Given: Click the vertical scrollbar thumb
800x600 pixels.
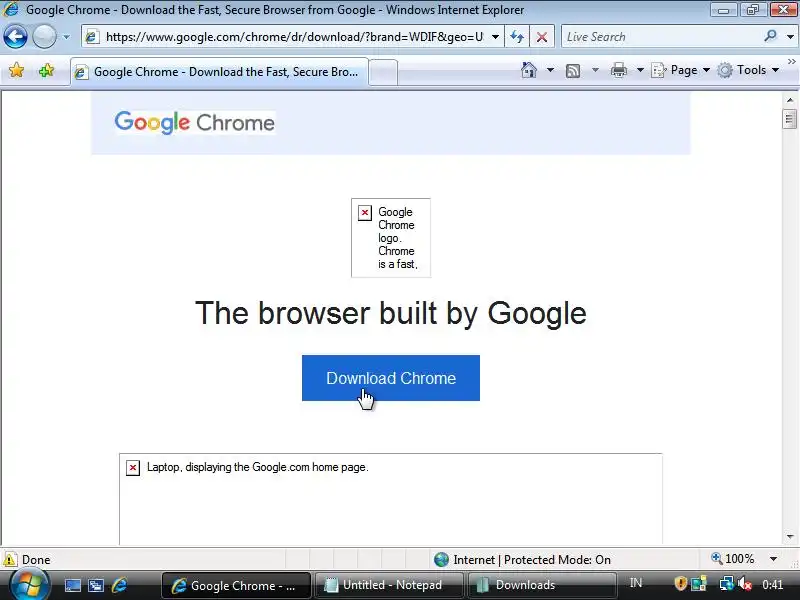Looking at the screenshot, I should [x=789, y=119].
